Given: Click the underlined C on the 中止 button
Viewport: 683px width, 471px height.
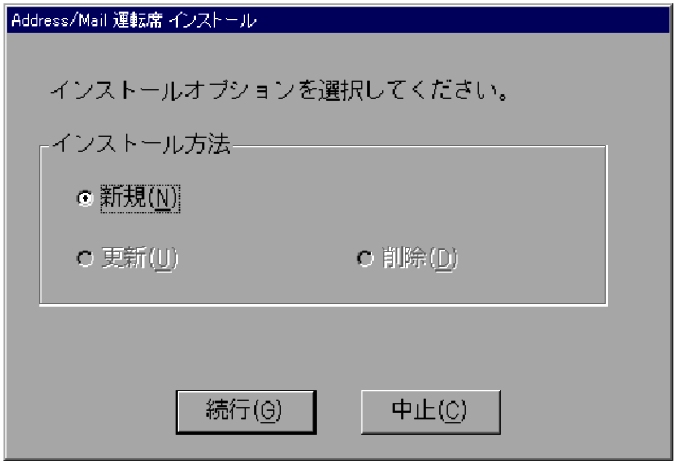Looking at the screenshot, I should [x=451, y=410].
